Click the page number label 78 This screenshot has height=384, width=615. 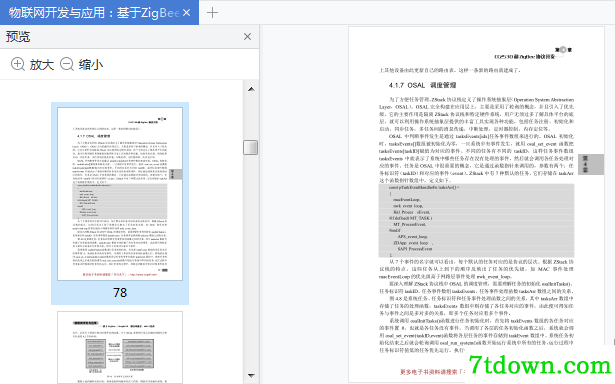(120, 293)
